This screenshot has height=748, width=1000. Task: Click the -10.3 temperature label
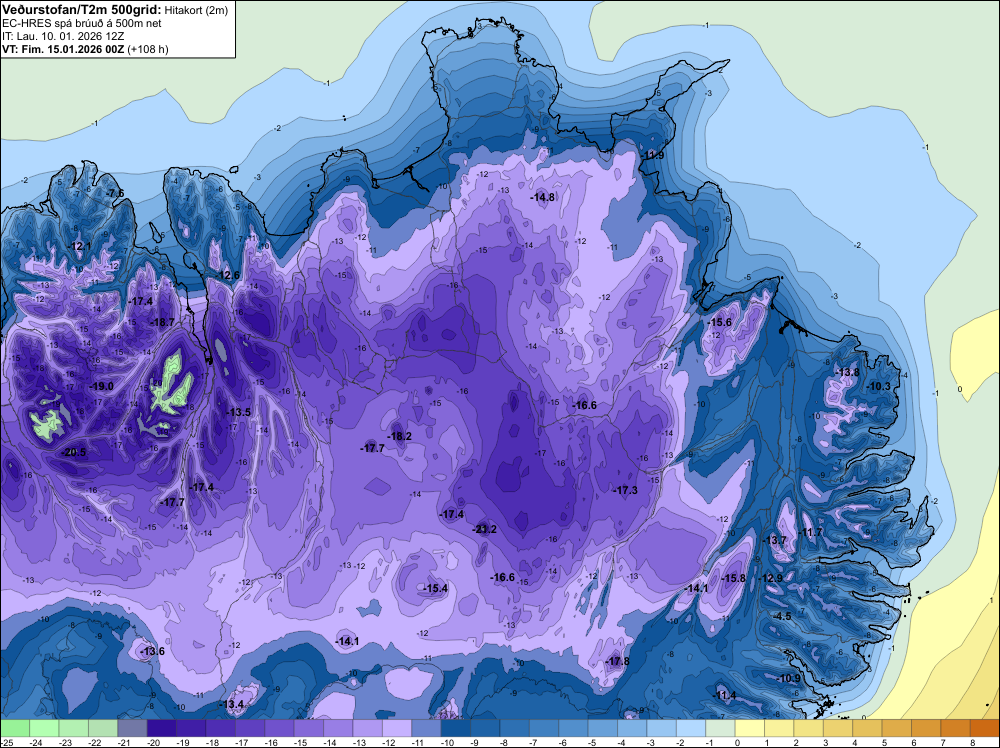[878, 386]
